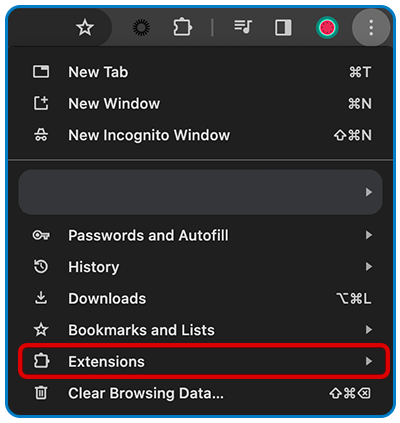Close the menu via the three-dot button

[x=371, y=27]
